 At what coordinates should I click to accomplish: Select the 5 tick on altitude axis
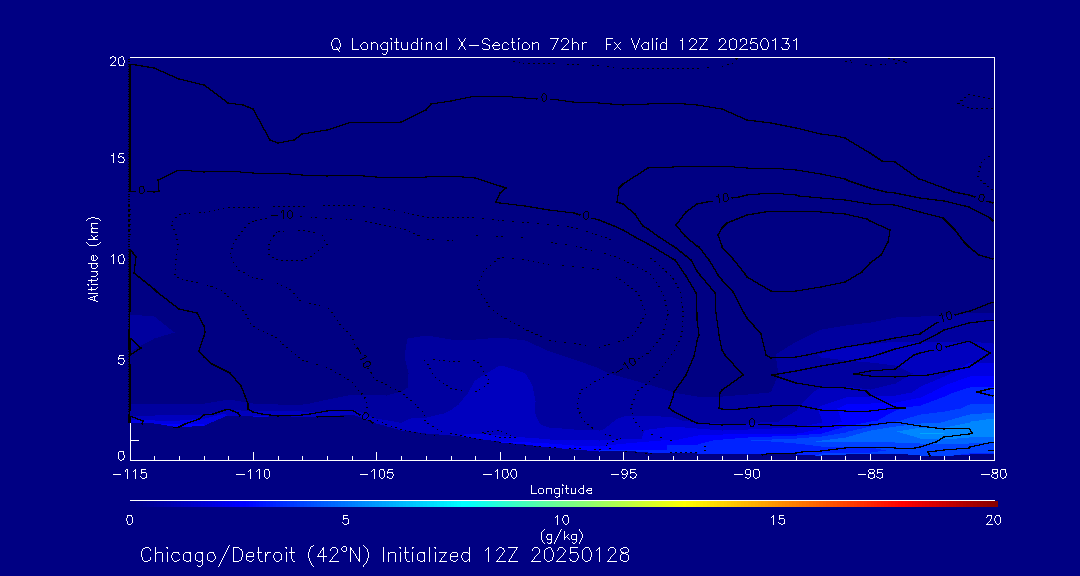coord(121,360)
